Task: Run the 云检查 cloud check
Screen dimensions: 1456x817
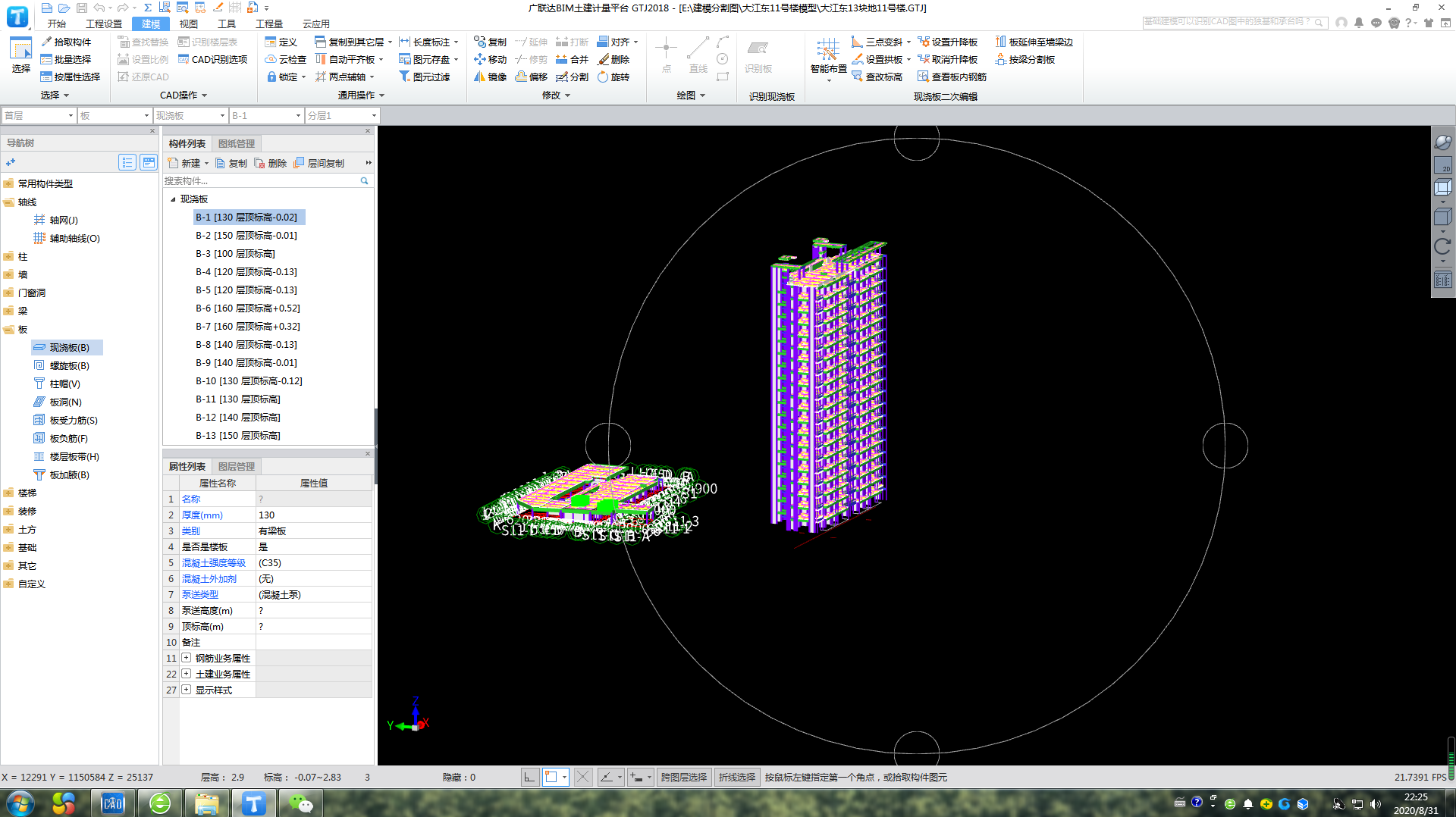Action: click(x=286, y=59)
